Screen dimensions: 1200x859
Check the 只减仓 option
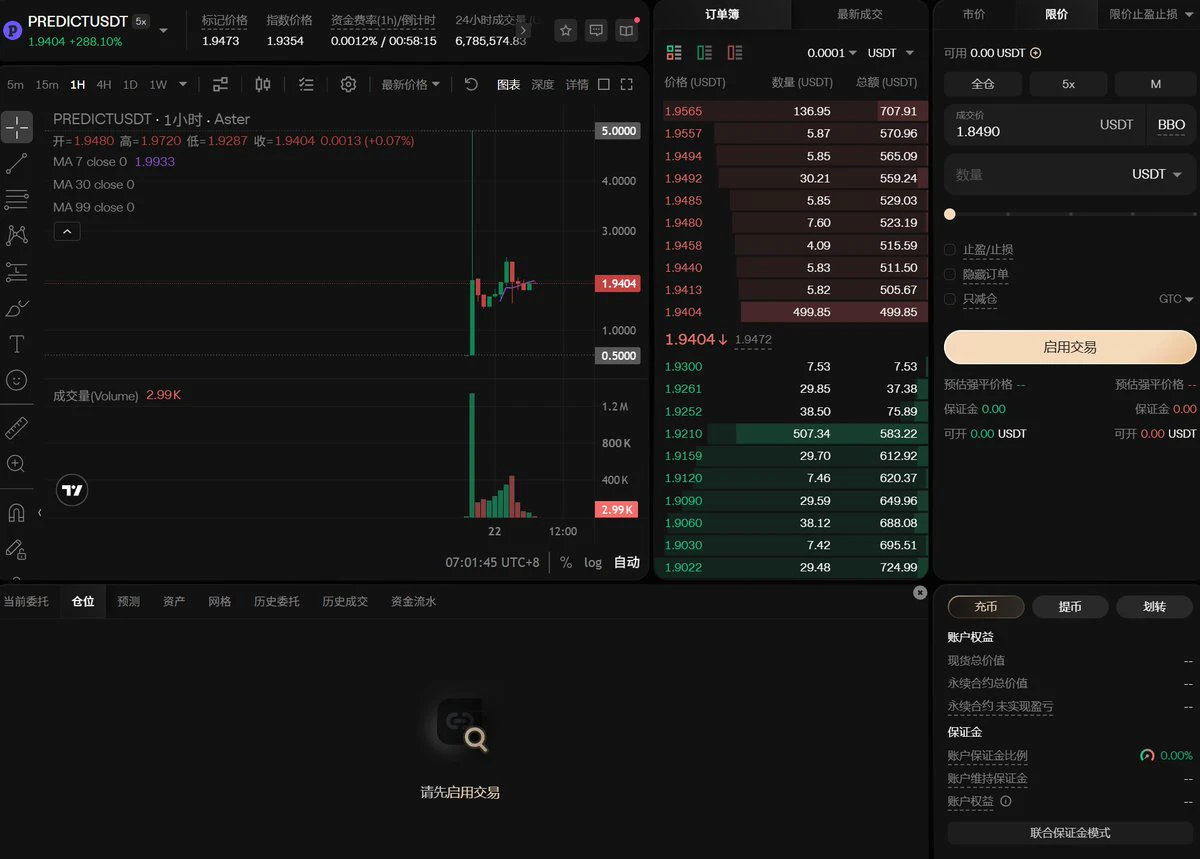tap(950, 299)
